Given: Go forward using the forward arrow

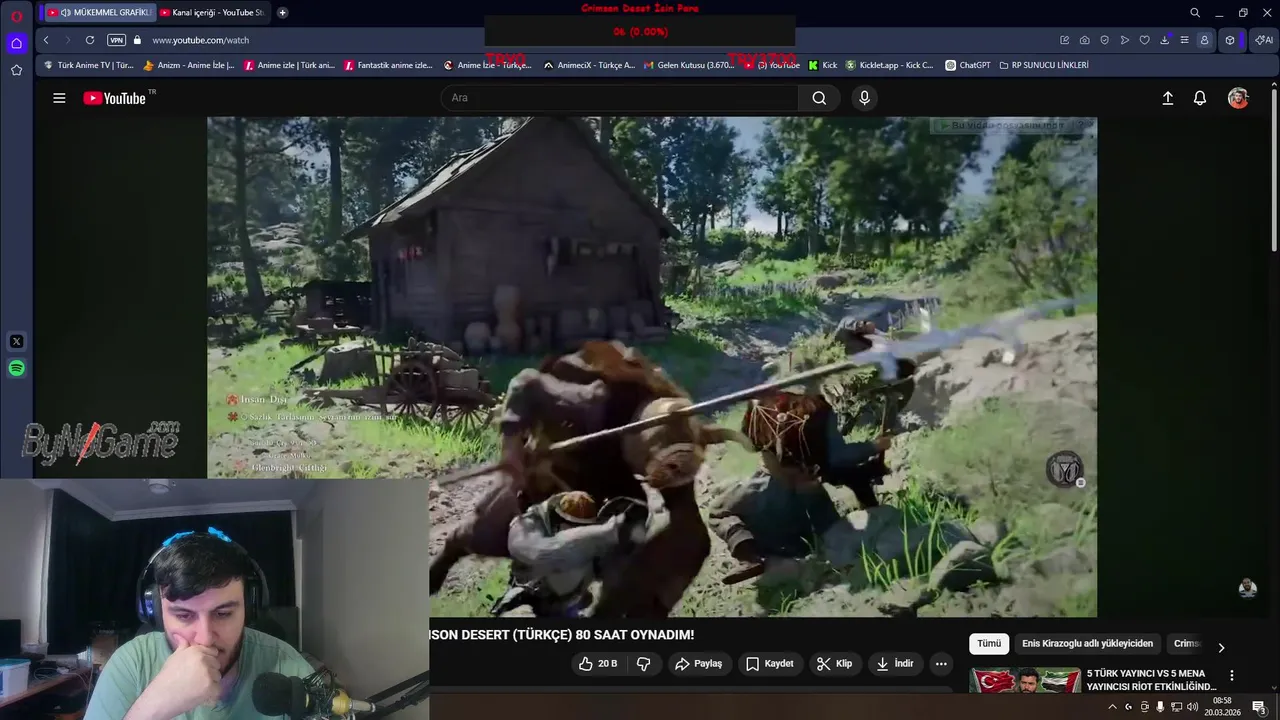Looking at the screenshot, I should coord(67,40).
